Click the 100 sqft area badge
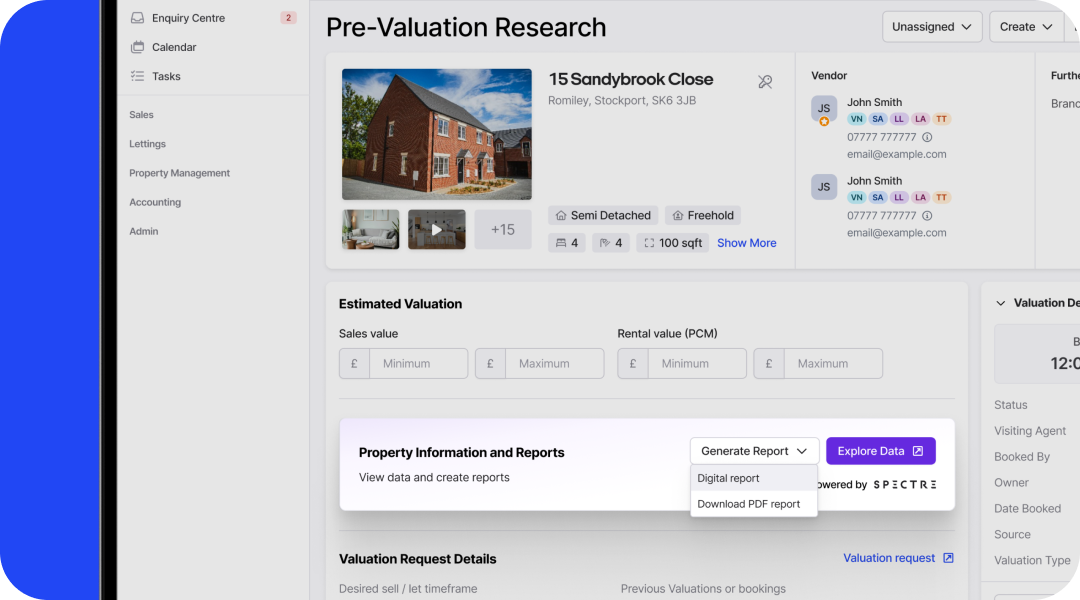This screenshot has height=600, width=1080. click(x=672, y=242)
